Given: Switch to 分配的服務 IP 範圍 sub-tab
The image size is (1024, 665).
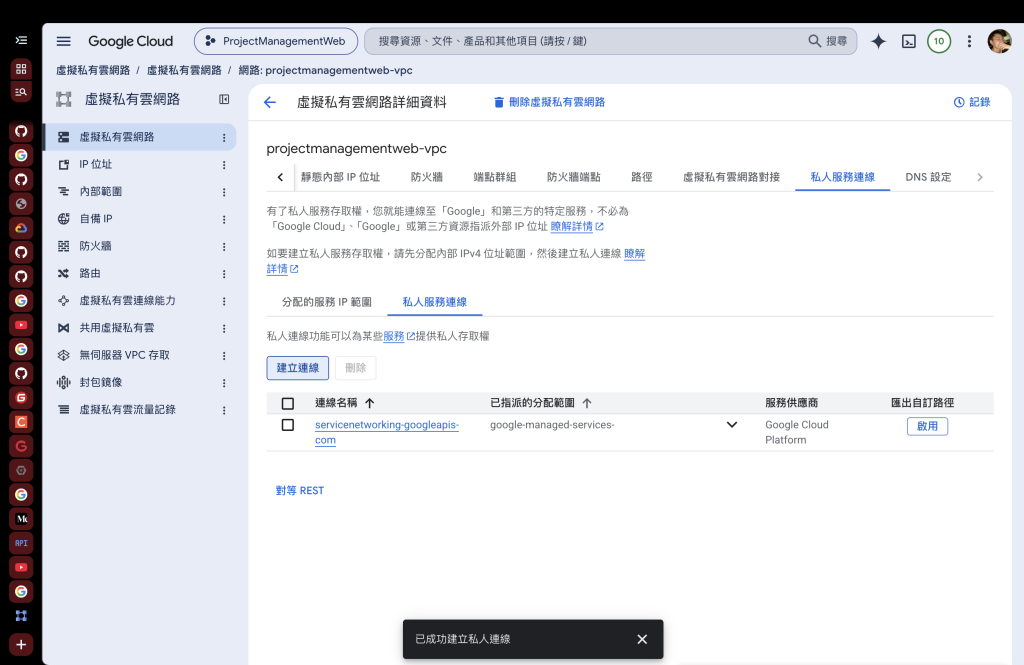Looking at the screenshot, I should pos(327,302).
